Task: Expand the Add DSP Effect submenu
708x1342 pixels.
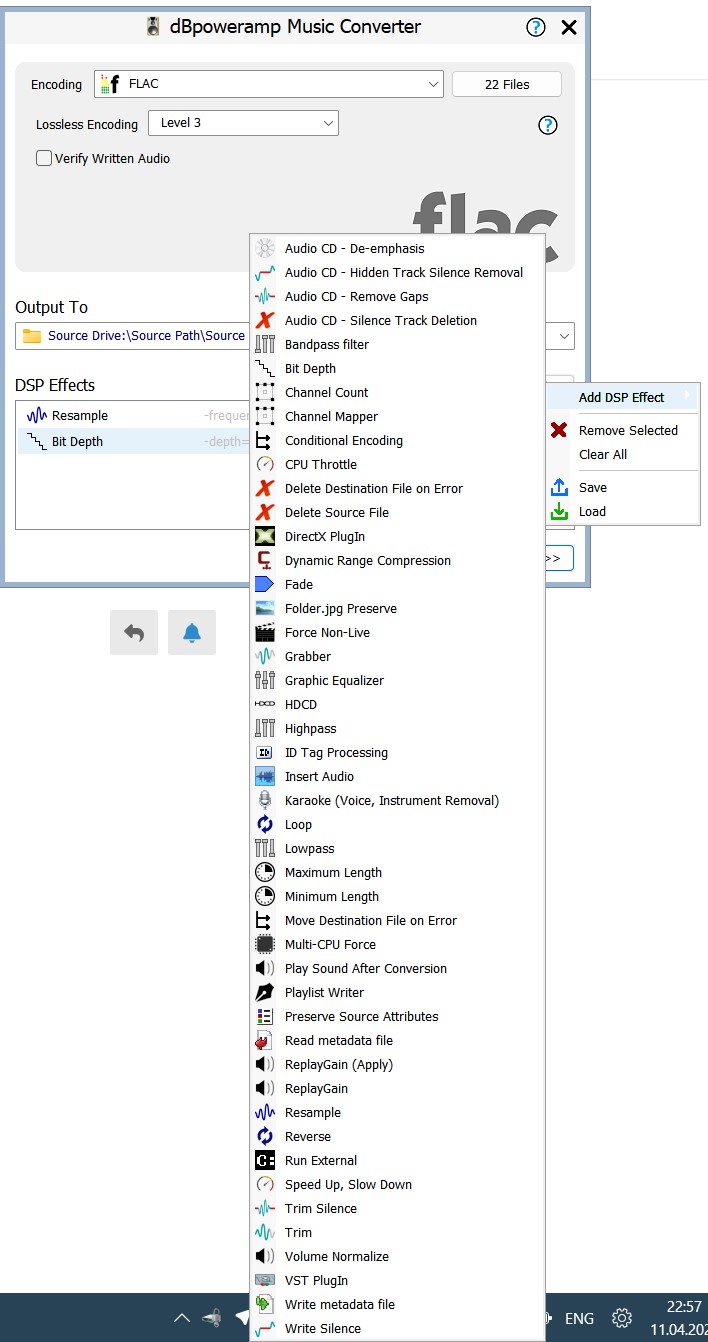Action: pos(622,397)
